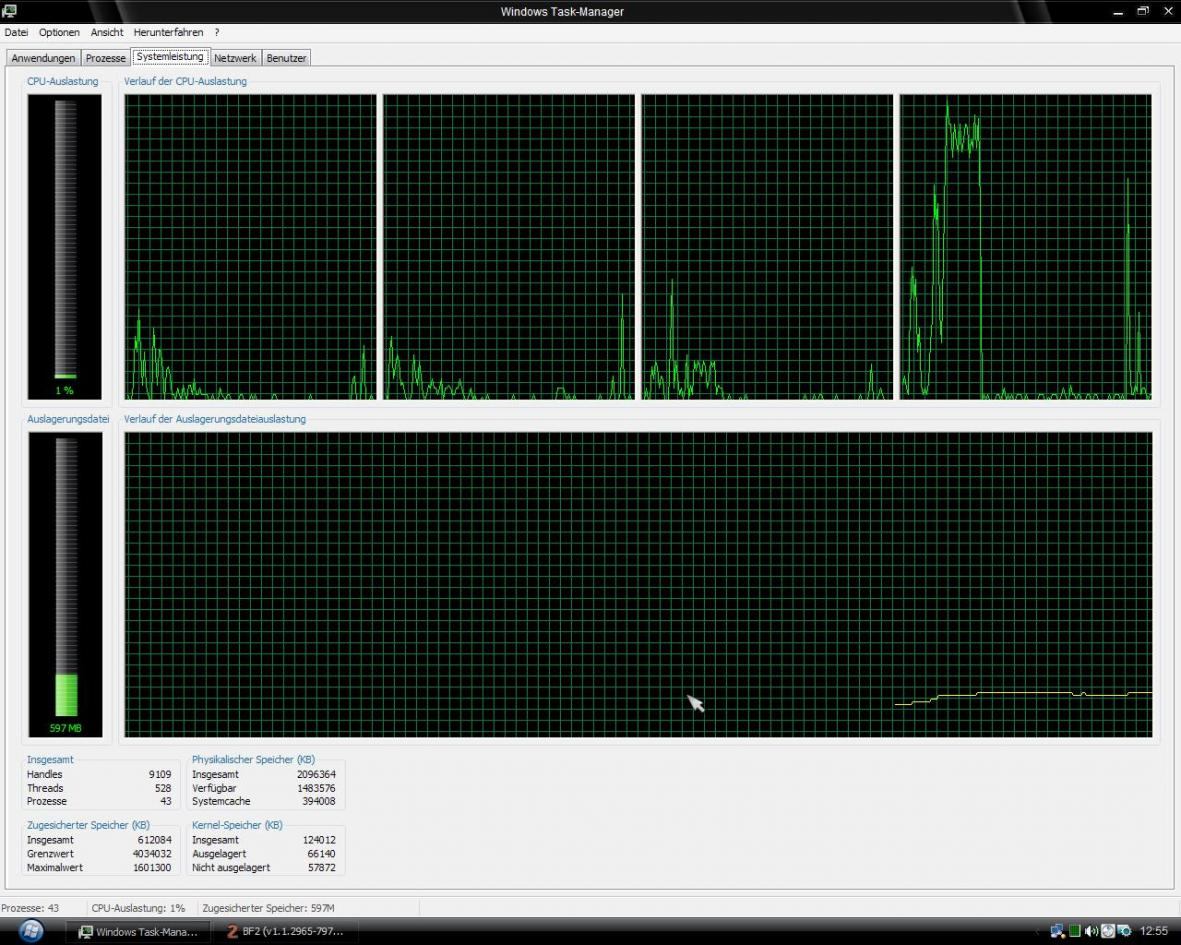Click the Auslagerungsdatei 597 MB gauge

pos(66,584)
